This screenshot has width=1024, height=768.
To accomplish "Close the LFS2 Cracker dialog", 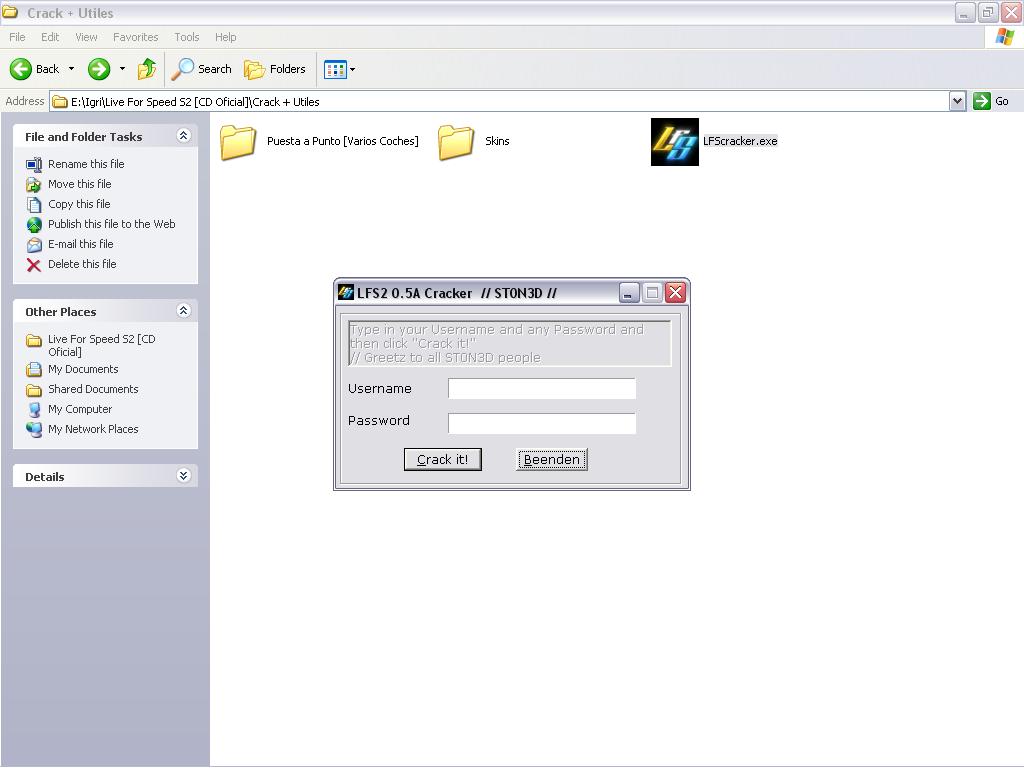I will point(675,293).
